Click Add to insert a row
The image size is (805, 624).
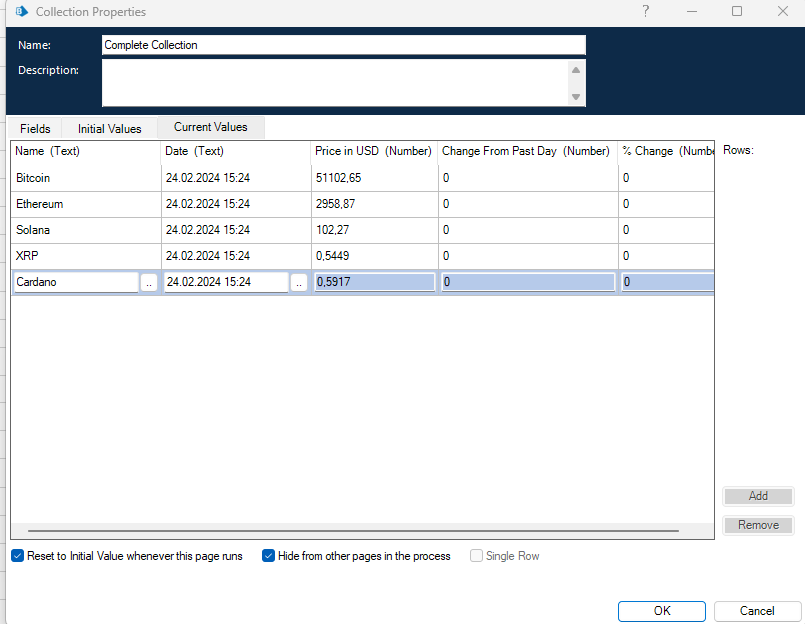pos(758,496)
